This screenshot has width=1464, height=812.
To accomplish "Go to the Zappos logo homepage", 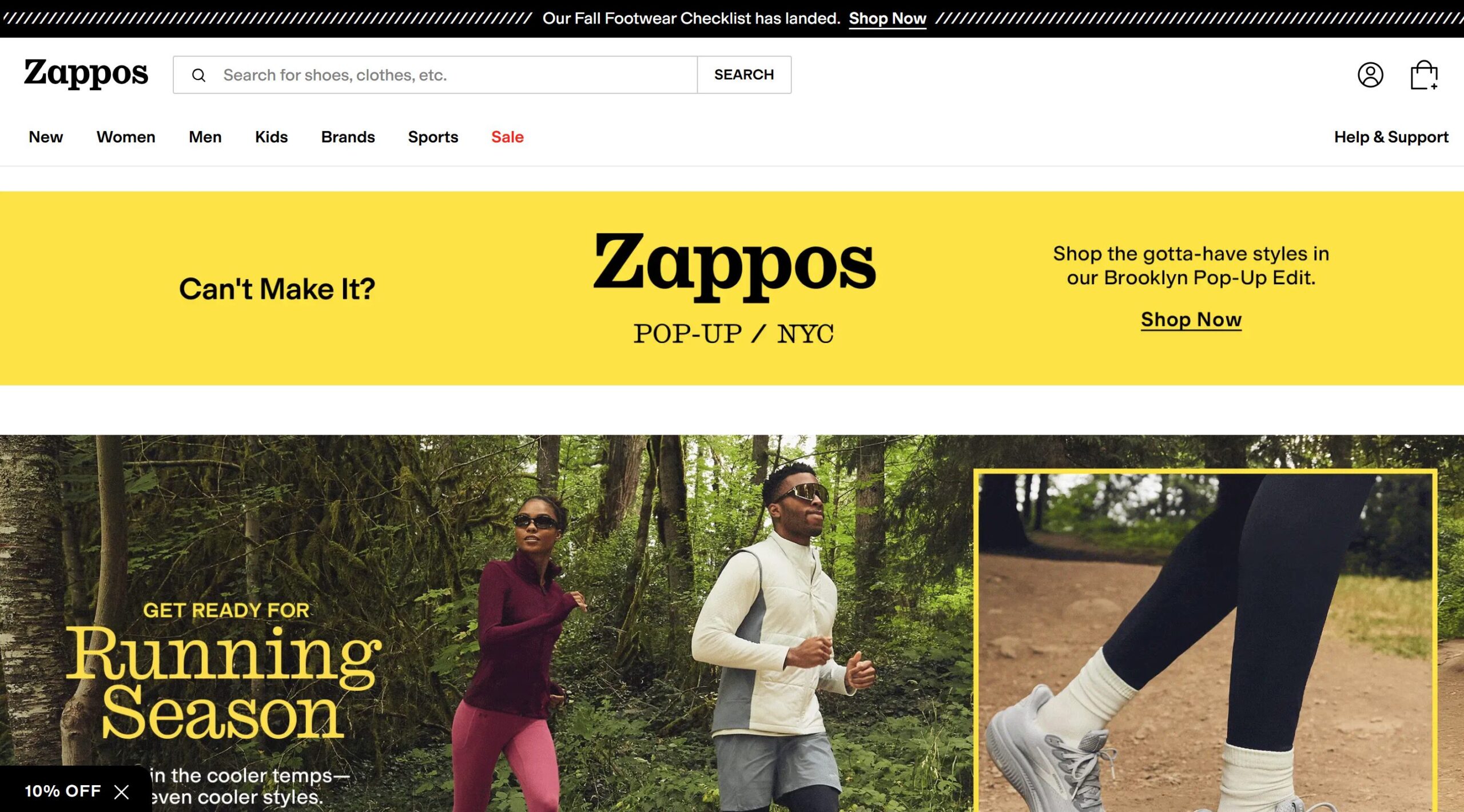I will 86,73.
